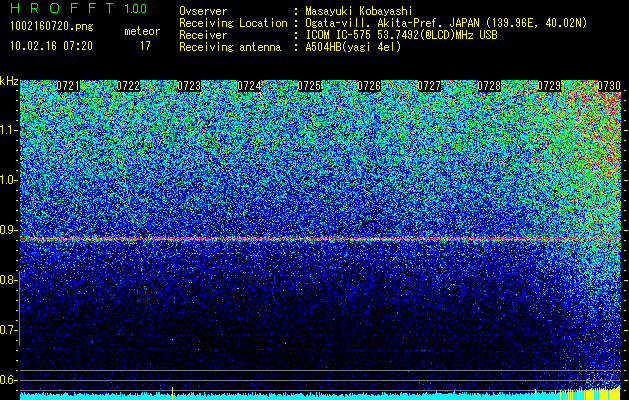
Task: Click the 0725 time marker
Action: (x=309, y=86)
